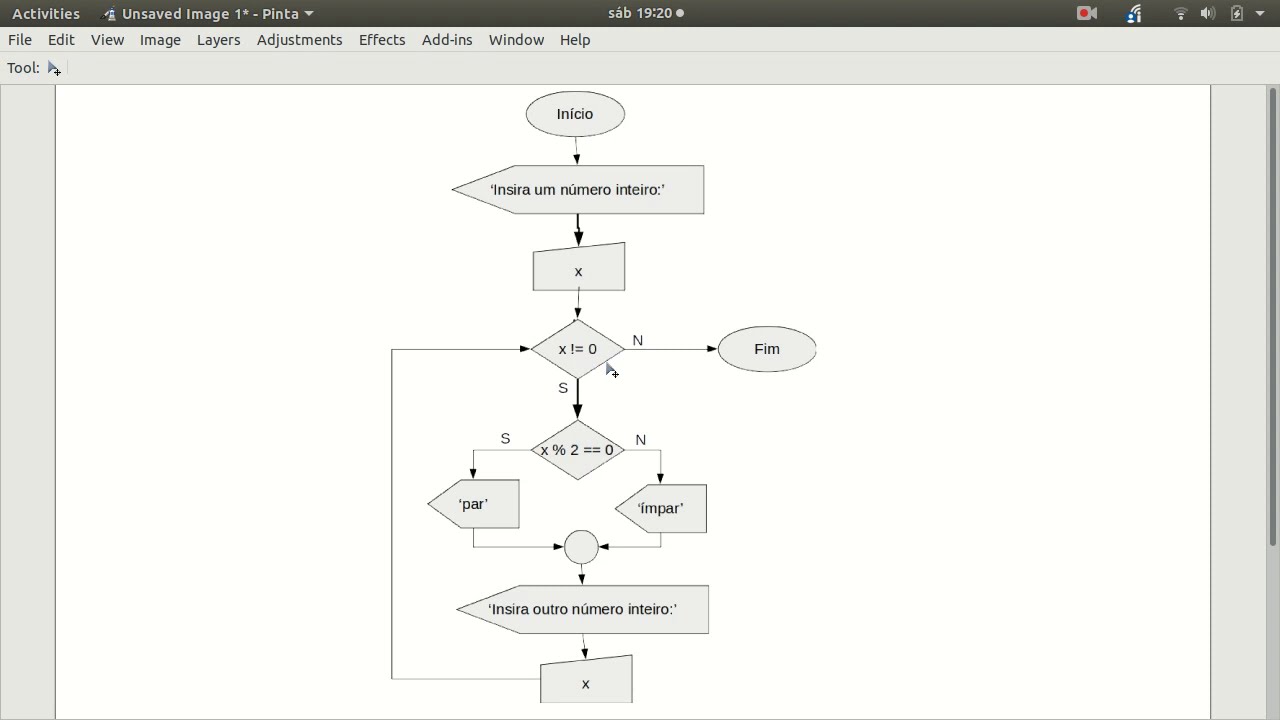Open the View menu
This screenshot has height=720, width=1280.
pos(107,40)
